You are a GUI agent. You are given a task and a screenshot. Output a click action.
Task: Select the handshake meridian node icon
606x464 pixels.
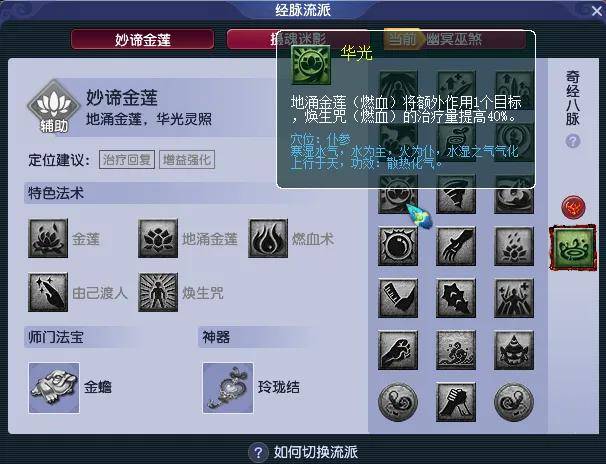tap(456, 402)
